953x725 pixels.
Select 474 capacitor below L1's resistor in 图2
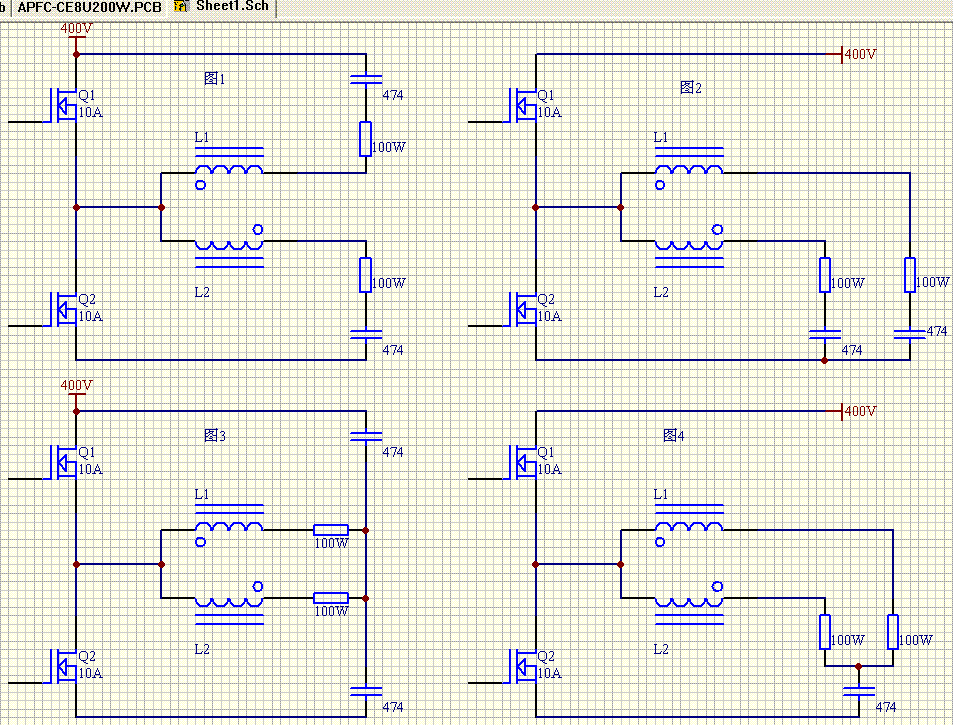(x=910, y=334)
